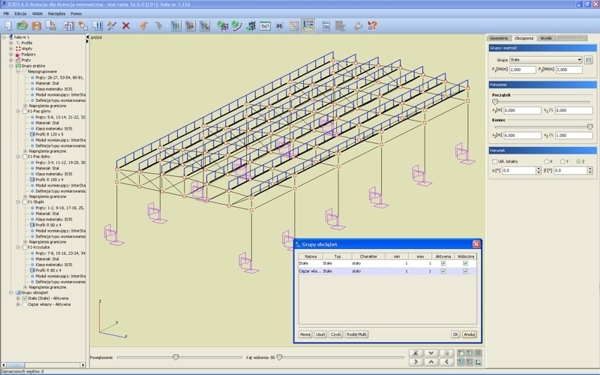Toggle 'Stałe (Stałe) - Aktywna' tree checkbox
This screenshot has height=375, width=600.
(24, 298)
